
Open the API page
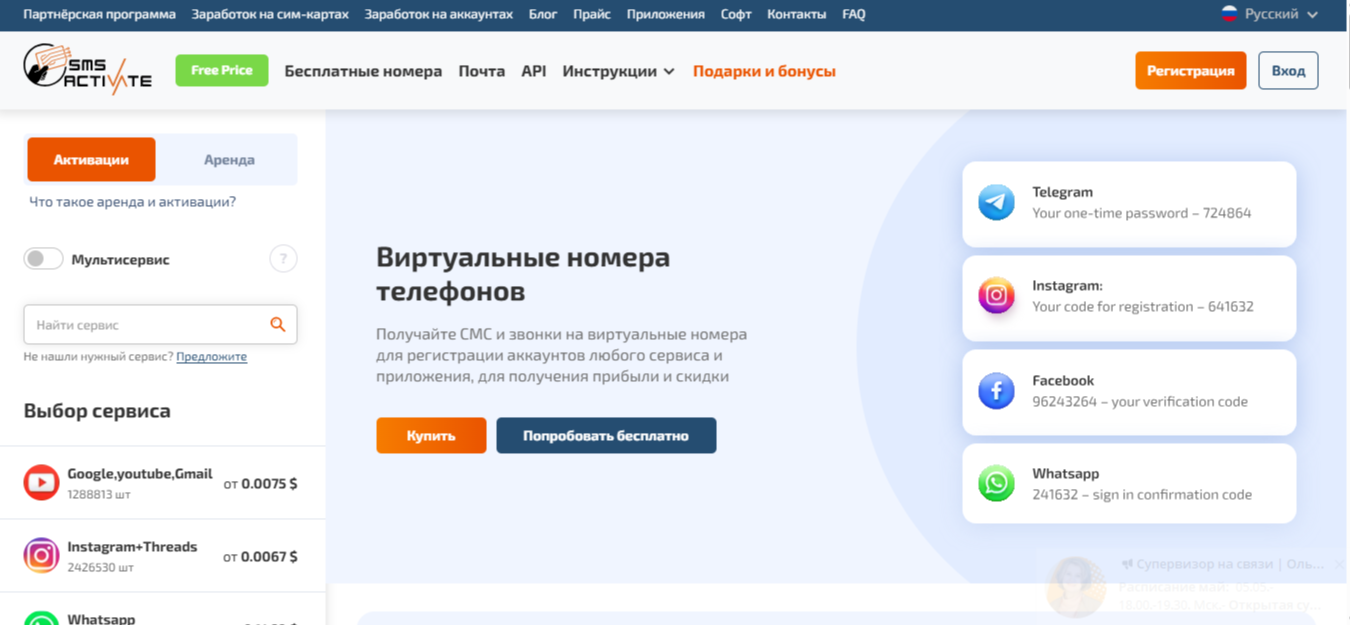click(x=534, y=71)
